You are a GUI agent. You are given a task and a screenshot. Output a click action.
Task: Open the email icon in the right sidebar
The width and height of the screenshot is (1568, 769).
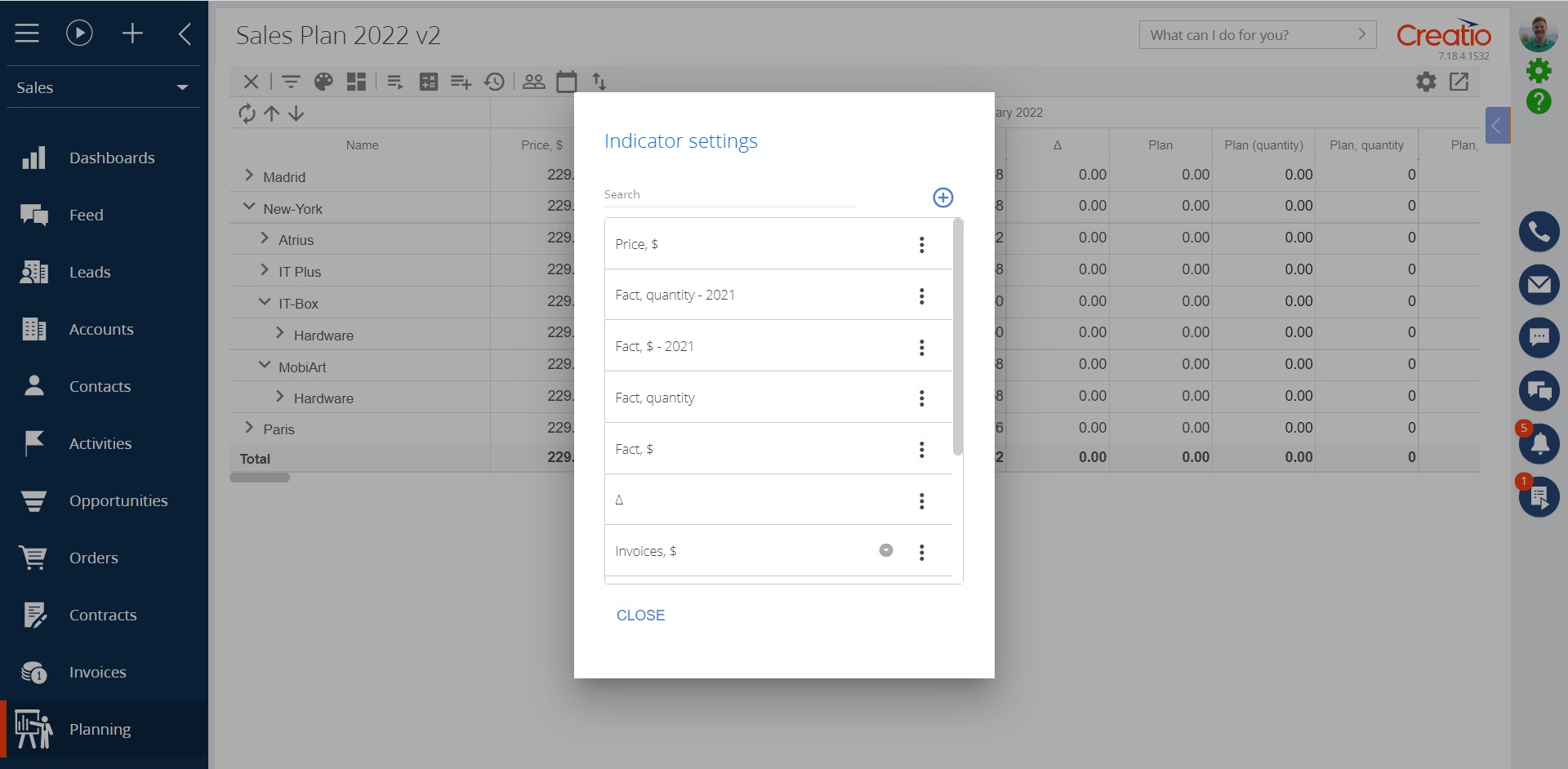coord(1540,284)
